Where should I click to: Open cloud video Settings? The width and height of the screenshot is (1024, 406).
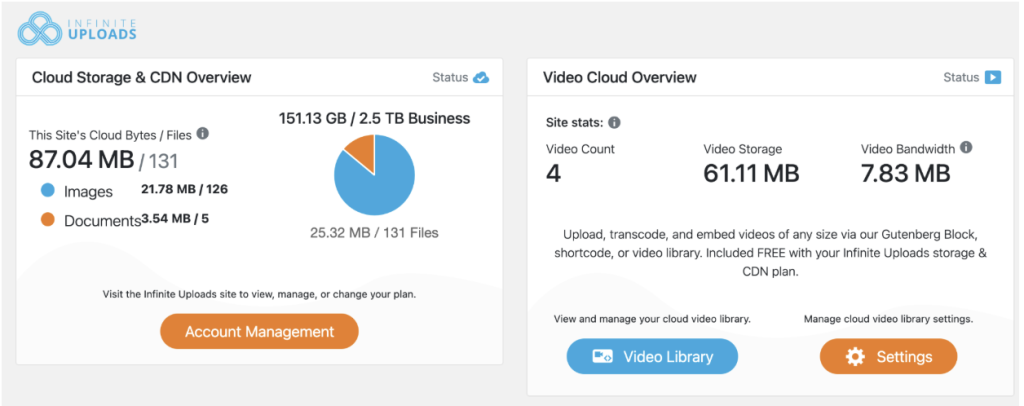(888, 356)
